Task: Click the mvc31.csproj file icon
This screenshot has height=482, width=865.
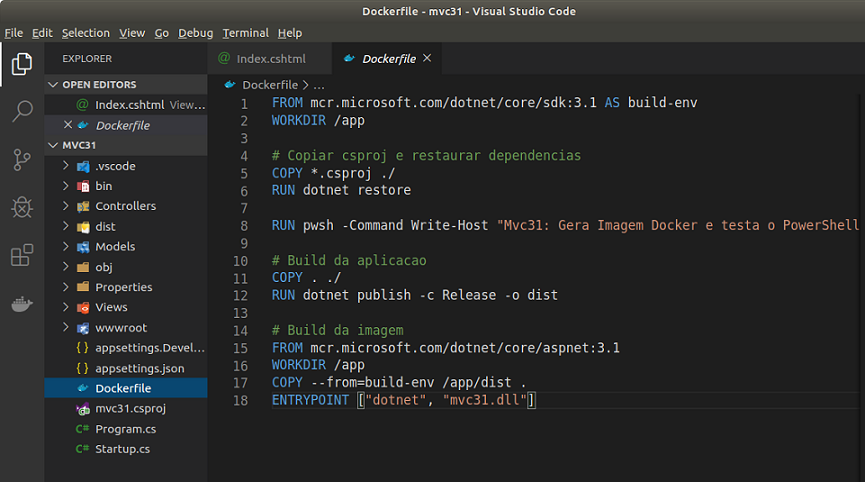Action: (x=83, y=409)
